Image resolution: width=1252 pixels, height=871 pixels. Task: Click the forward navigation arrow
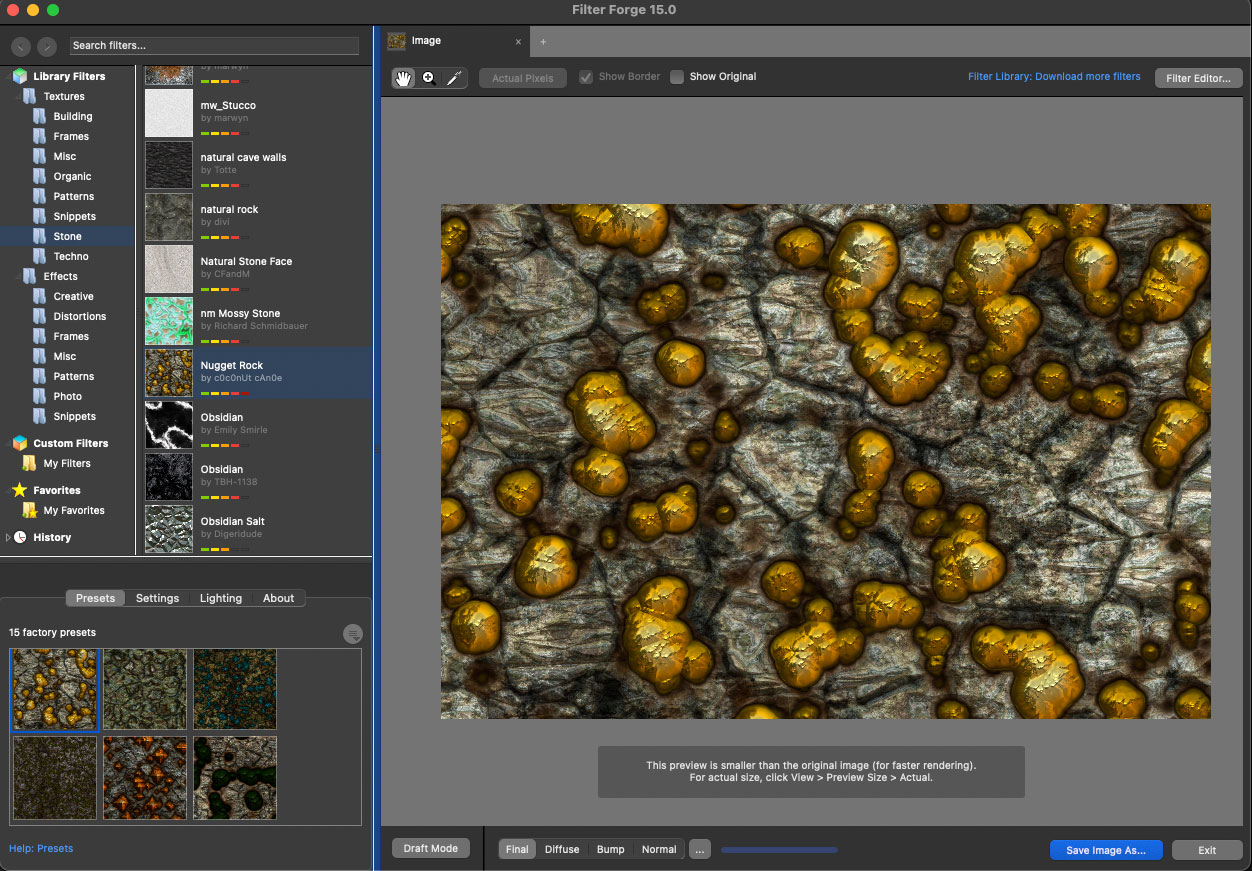click(47, 46)
